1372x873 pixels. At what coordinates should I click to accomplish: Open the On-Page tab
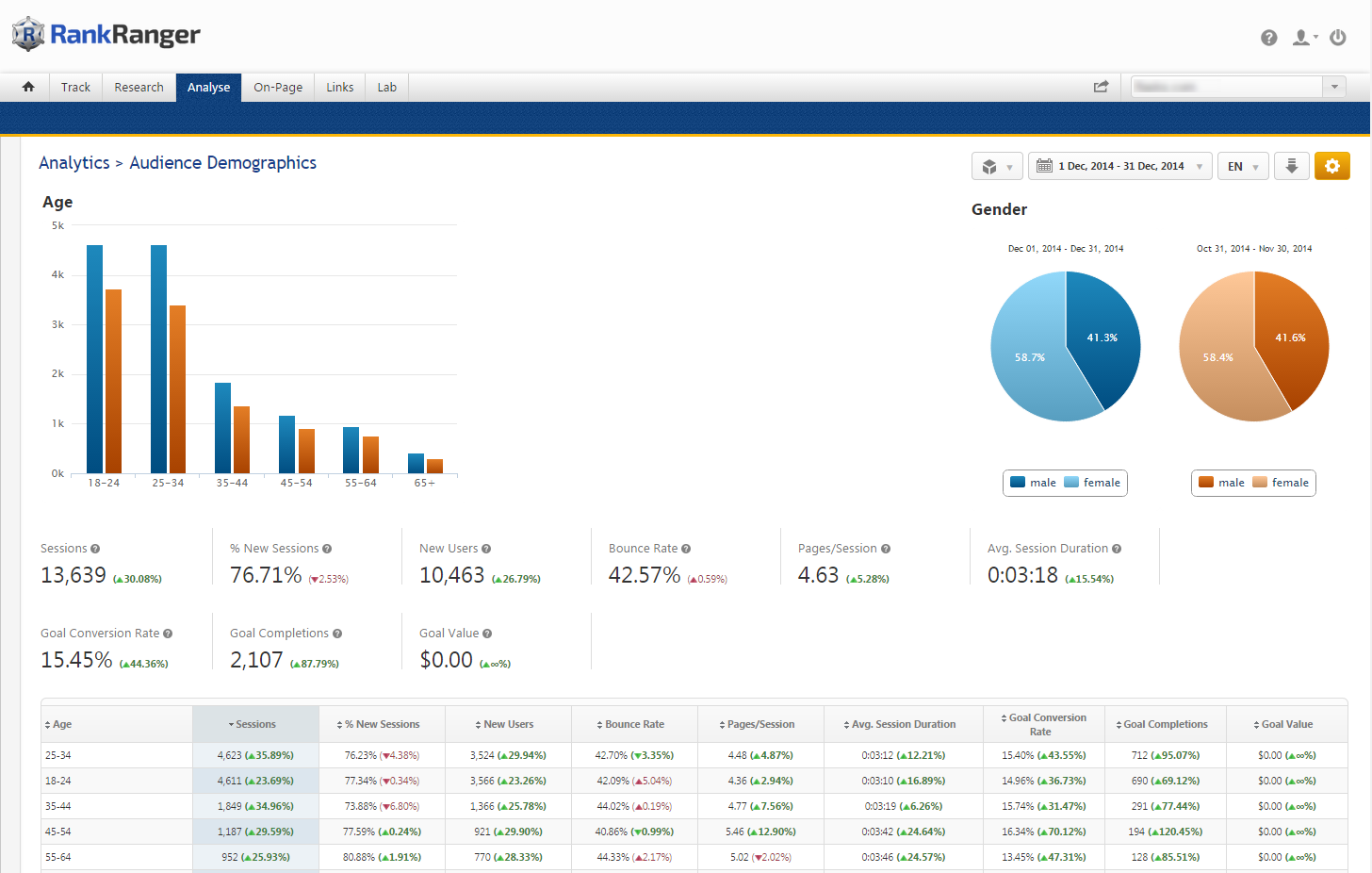pos(278,87)
